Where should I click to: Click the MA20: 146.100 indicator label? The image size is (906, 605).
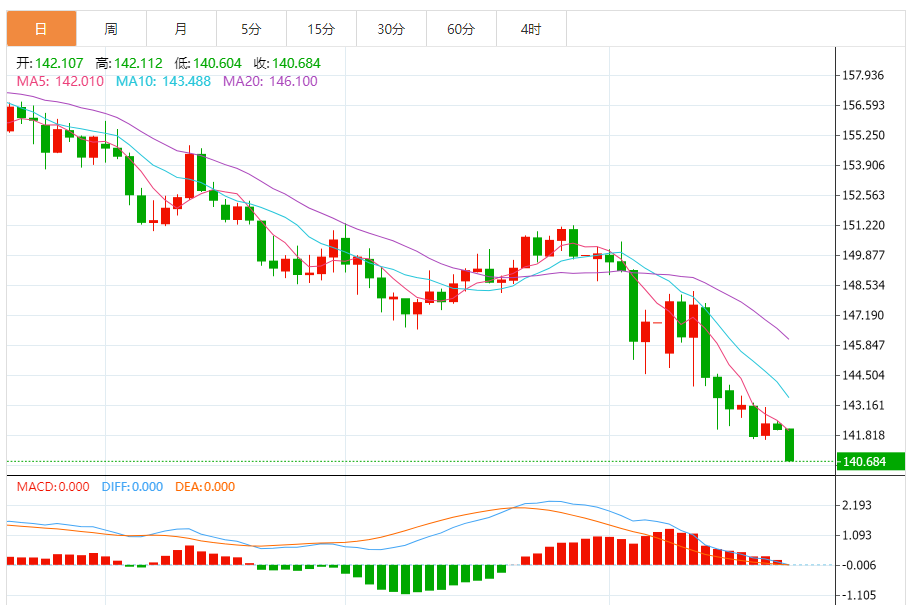click(x=270, y=81)
